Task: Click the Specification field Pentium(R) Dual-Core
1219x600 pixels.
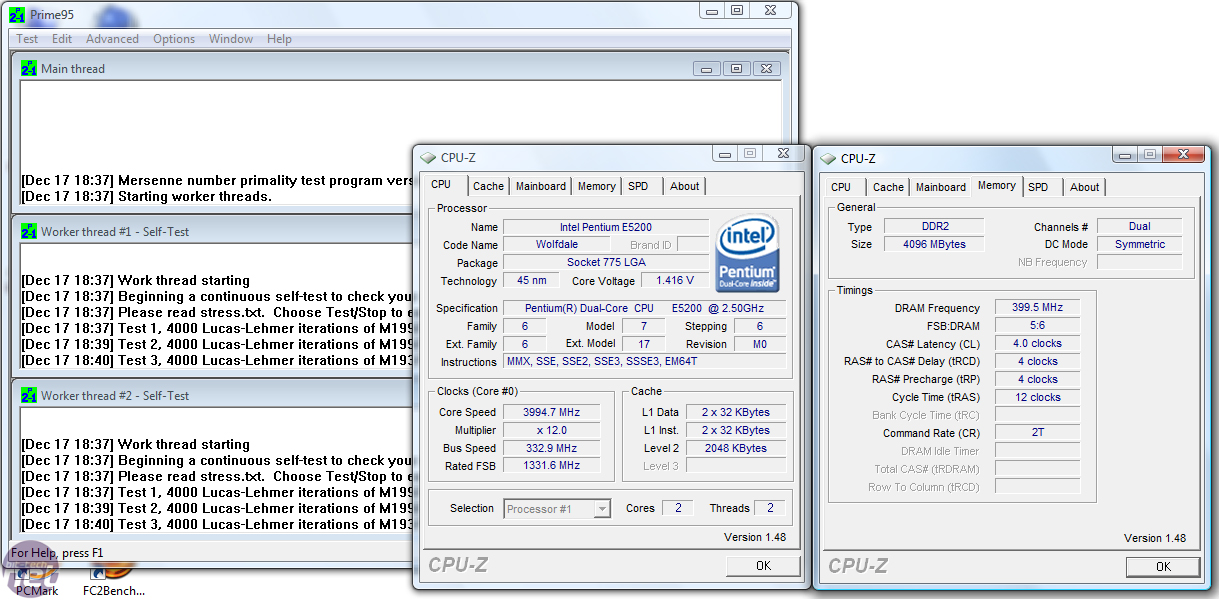Action: click(644, 308)
